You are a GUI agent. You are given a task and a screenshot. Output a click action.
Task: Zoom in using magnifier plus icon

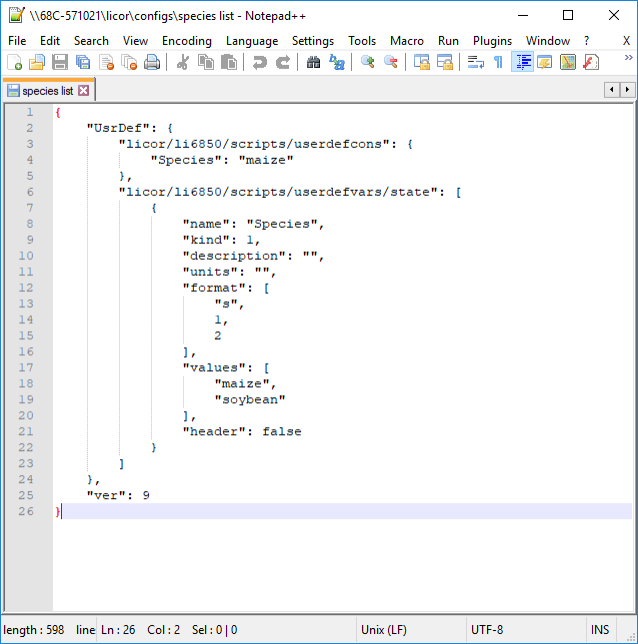pyautogui.click(x=368, y=62)
